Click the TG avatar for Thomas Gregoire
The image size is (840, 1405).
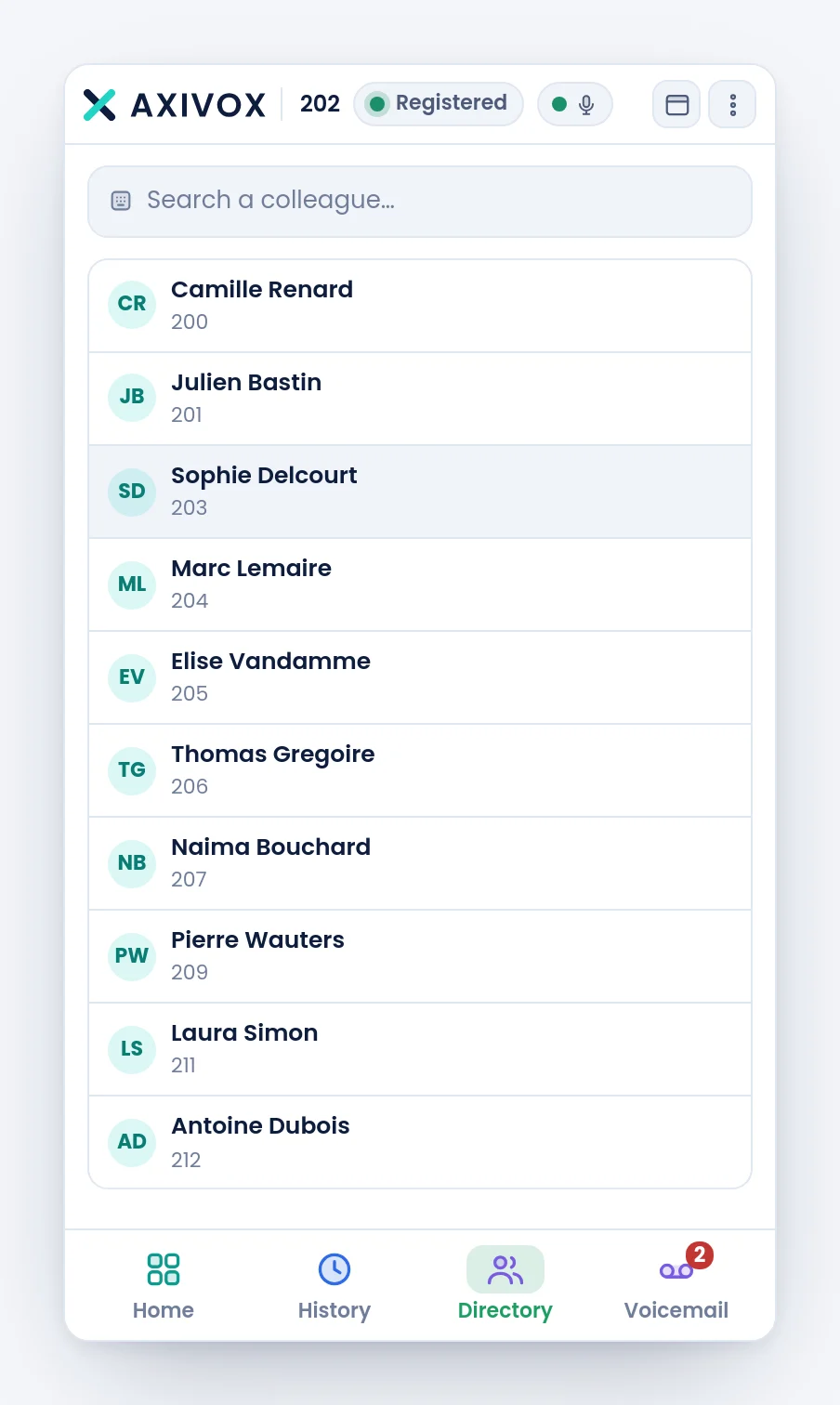point(132,771)
